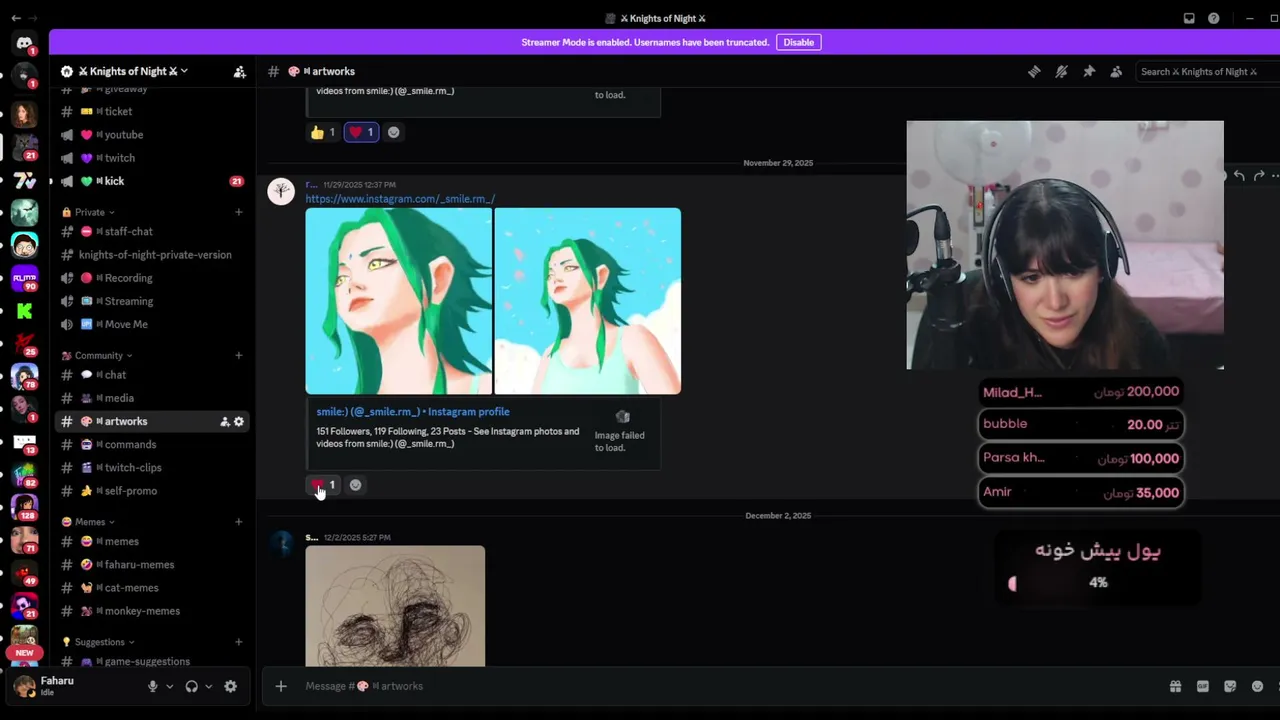
Task: Open the twitch announcement channel
Action: click(152, 158)
